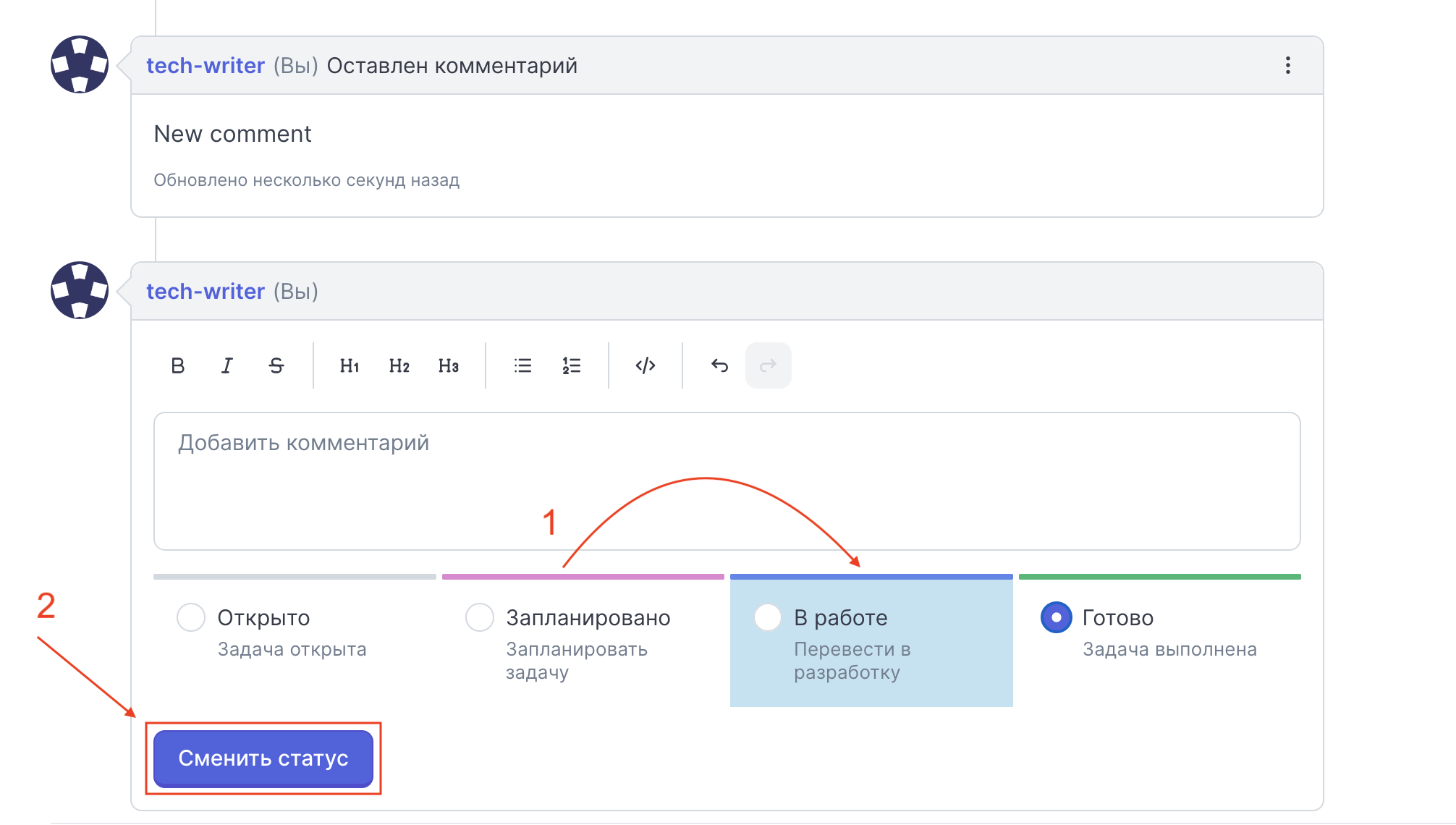
Task: Click the Запланировать задачу description
Action: coord(577,661)
